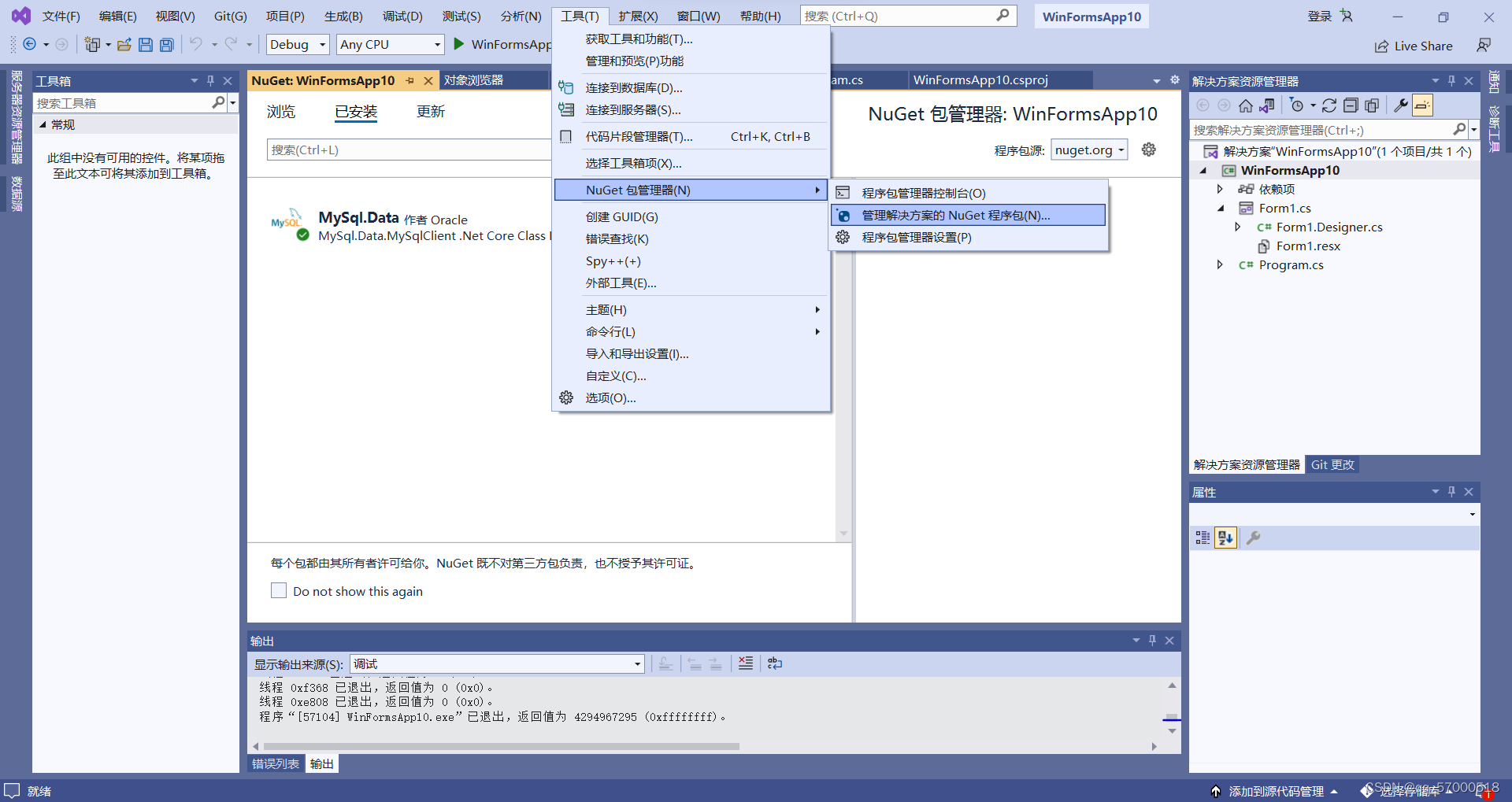Select 管理解决方案的 NuGet 程序包 submenu item
The width and height of the screenshot is (1512, 802).
pos(969,215)
